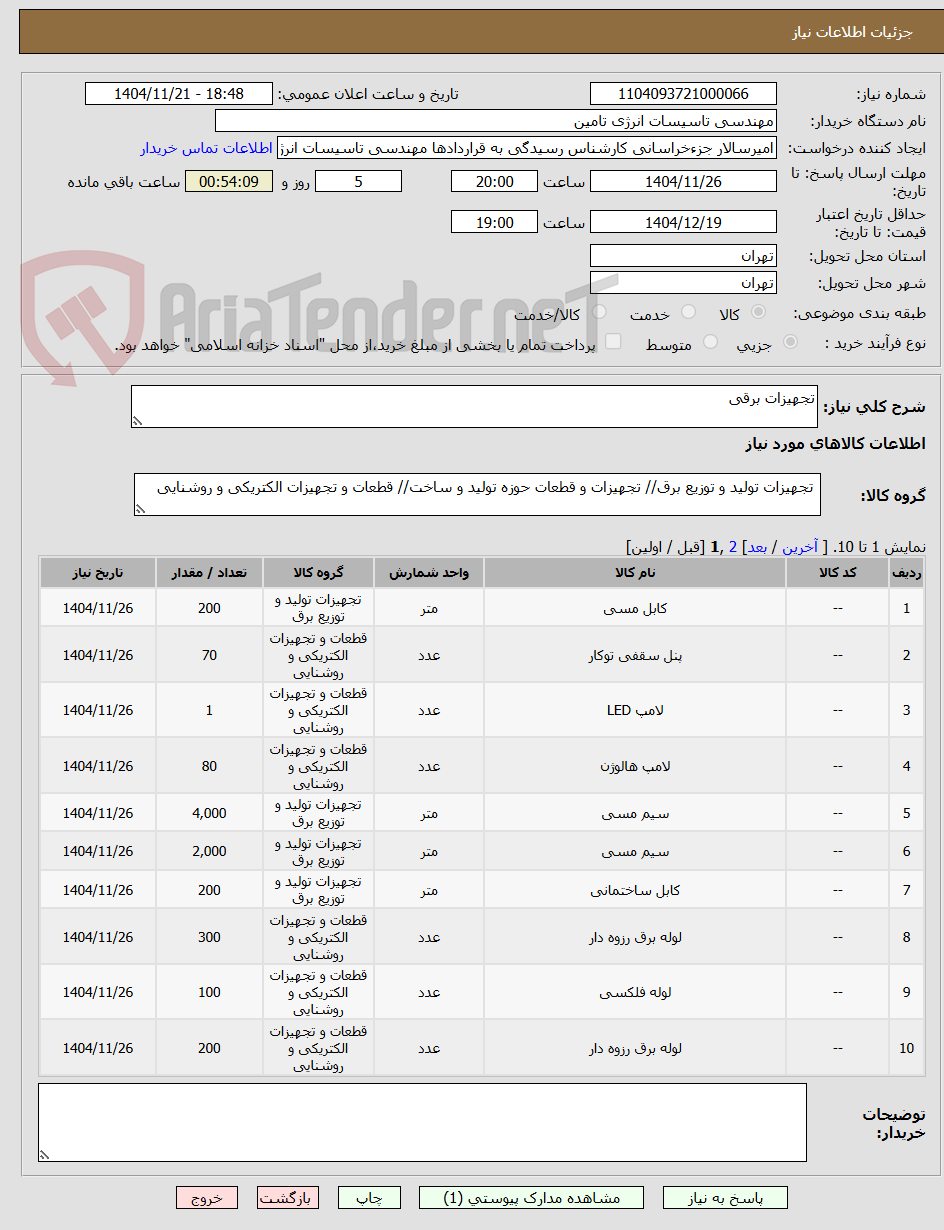944x1230 pixels.
Task: Click quantity 80 in the لامپ هالوژن row
Action: 209,766
